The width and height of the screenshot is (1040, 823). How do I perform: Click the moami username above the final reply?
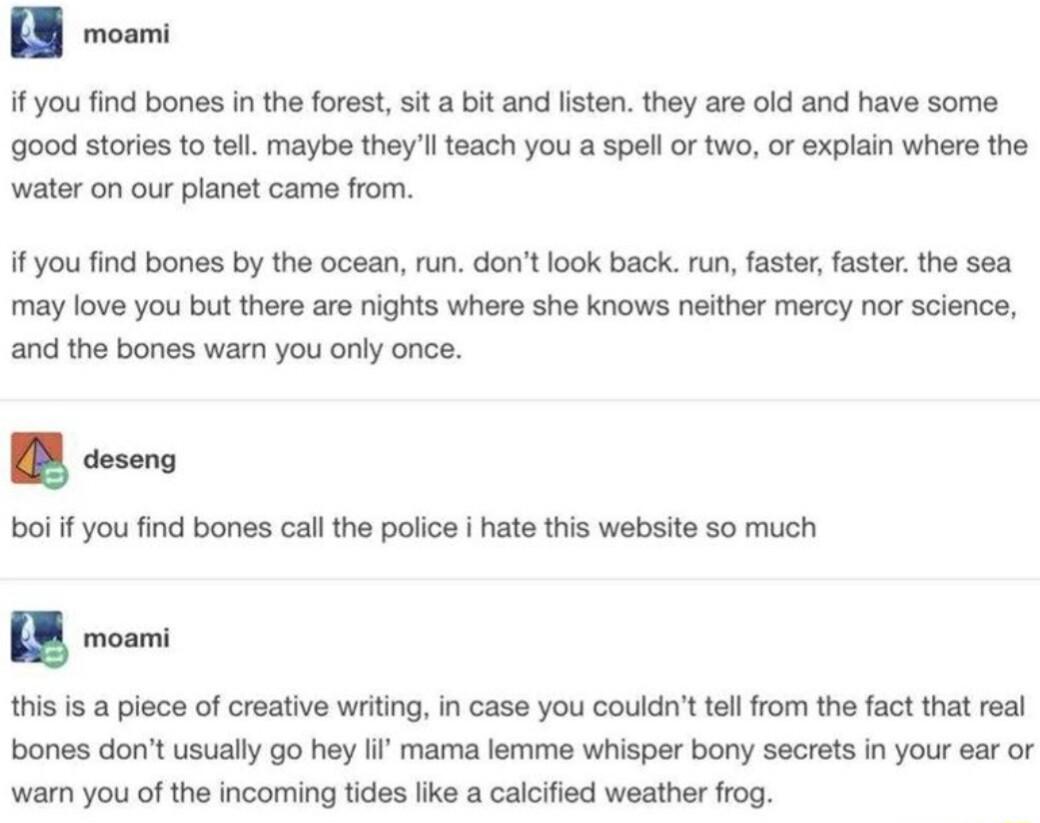pos(126,637)
